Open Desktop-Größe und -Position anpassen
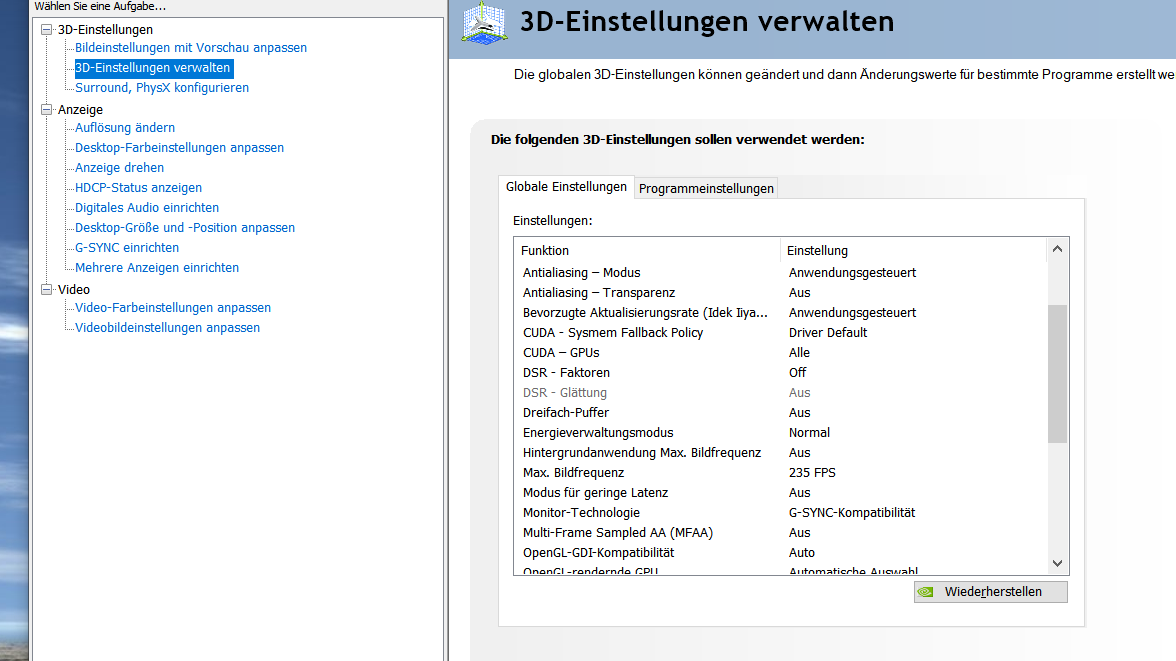This screenshot has width=1176, height=661. coord(184,228)
